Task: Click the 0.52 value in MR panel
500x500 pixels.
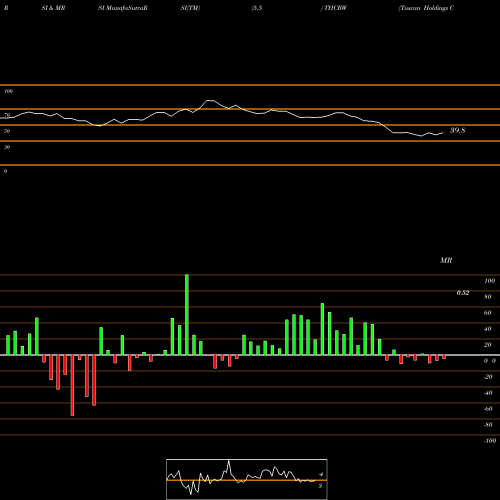Action: 463,293
